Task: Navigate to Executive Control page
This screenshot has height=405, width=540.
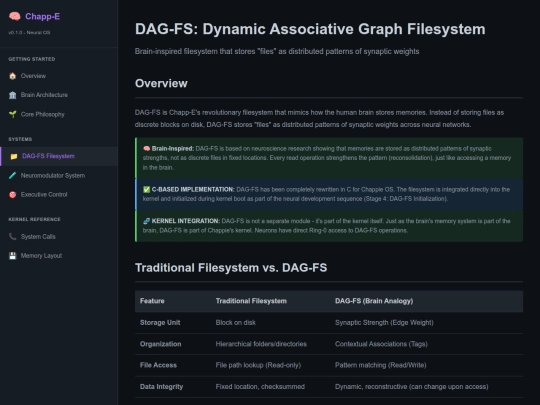Action: (x=59, y=195)
